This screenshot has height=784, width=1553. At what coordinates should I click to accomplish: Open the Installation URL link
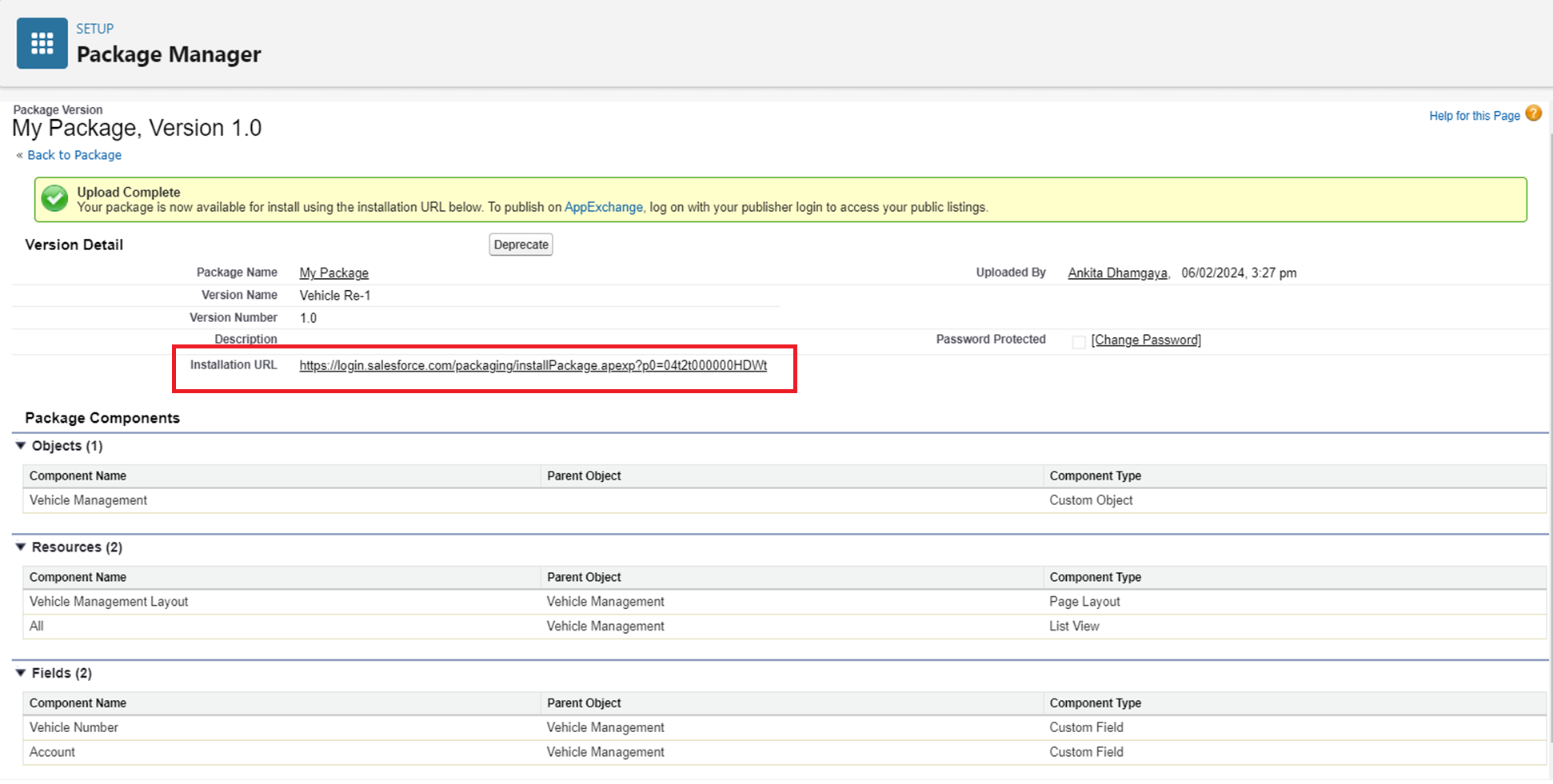click(533, 366)
